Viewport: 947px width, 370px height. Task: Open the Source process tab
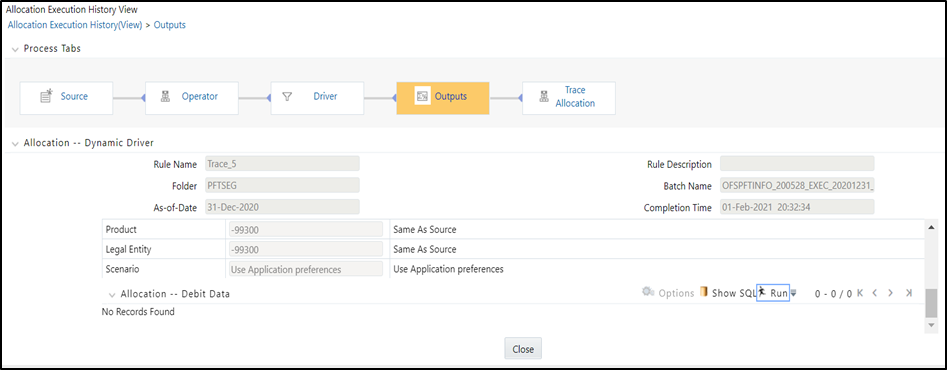[66, 98]
